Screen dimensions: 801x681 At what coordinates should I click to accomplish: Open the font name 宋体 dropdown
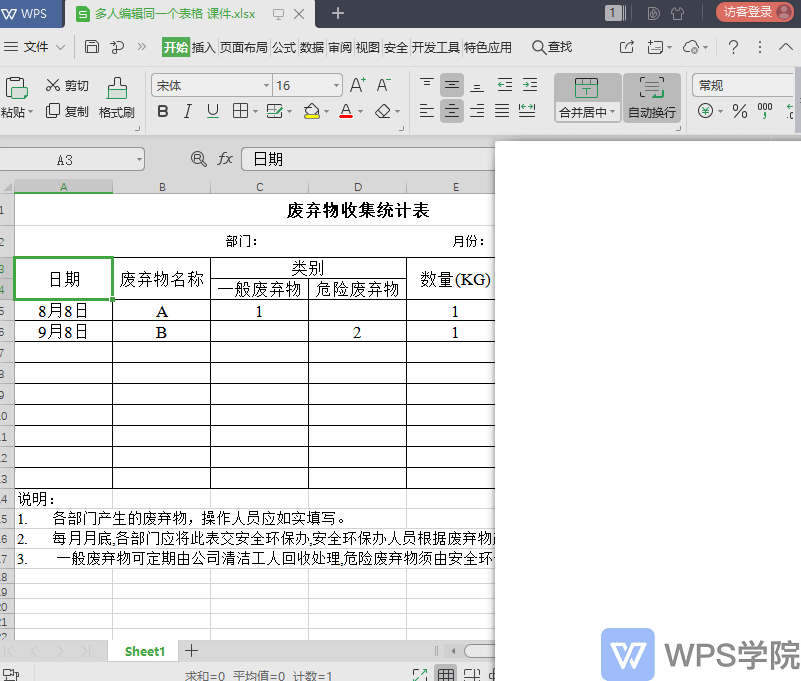pos(267,85)
